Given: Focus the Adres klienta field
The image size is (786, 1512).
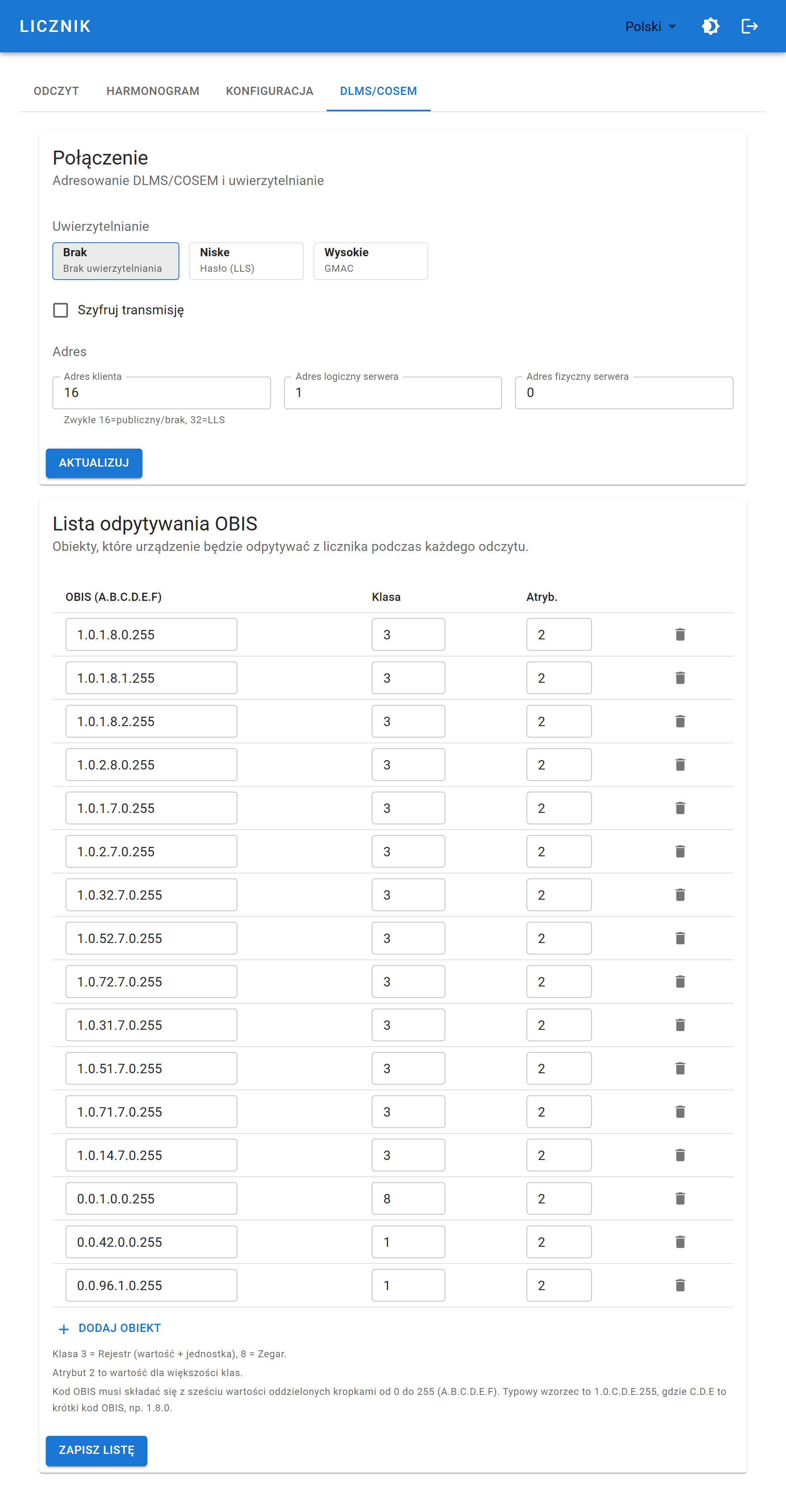Looking at the screenshot, I should click(x=161, y=393).
